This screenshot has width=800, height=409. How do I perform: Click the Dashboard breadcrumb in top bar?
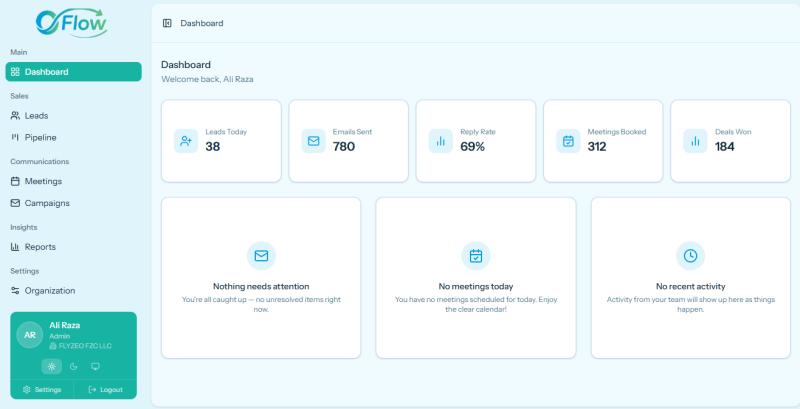(x=202, y=23)
